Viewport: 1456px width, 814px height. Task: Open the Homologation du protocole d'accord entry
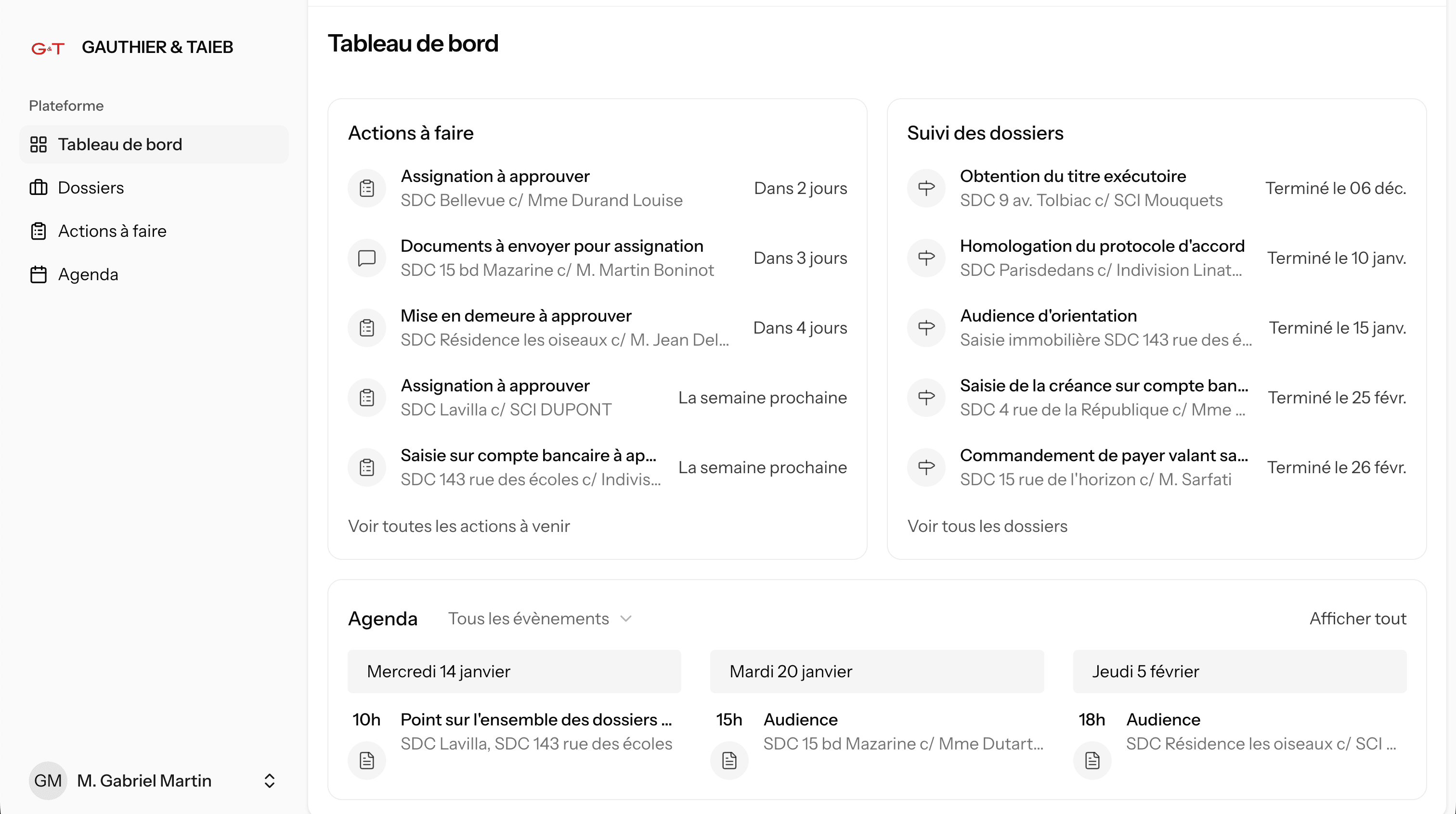point(1102,246)
